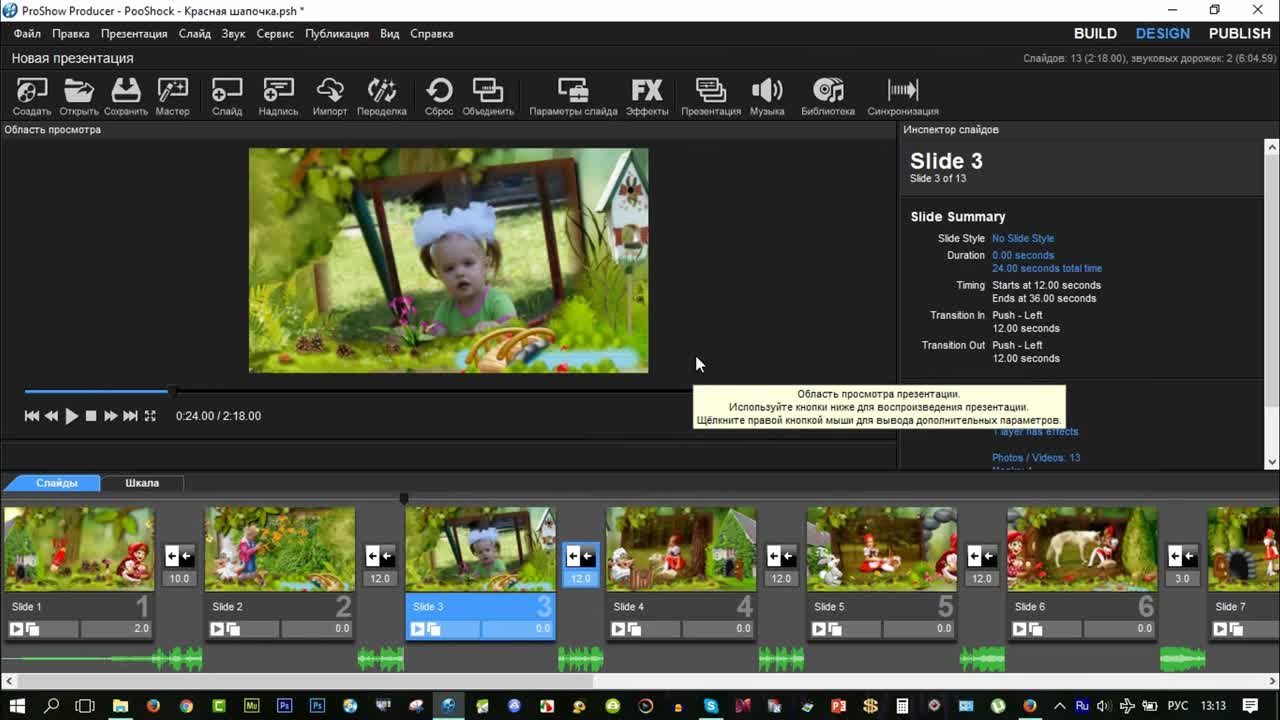Select Slide 6 thumbnail
The height and width of the screenshot is (720, 1280).
tap(1082, 549)
